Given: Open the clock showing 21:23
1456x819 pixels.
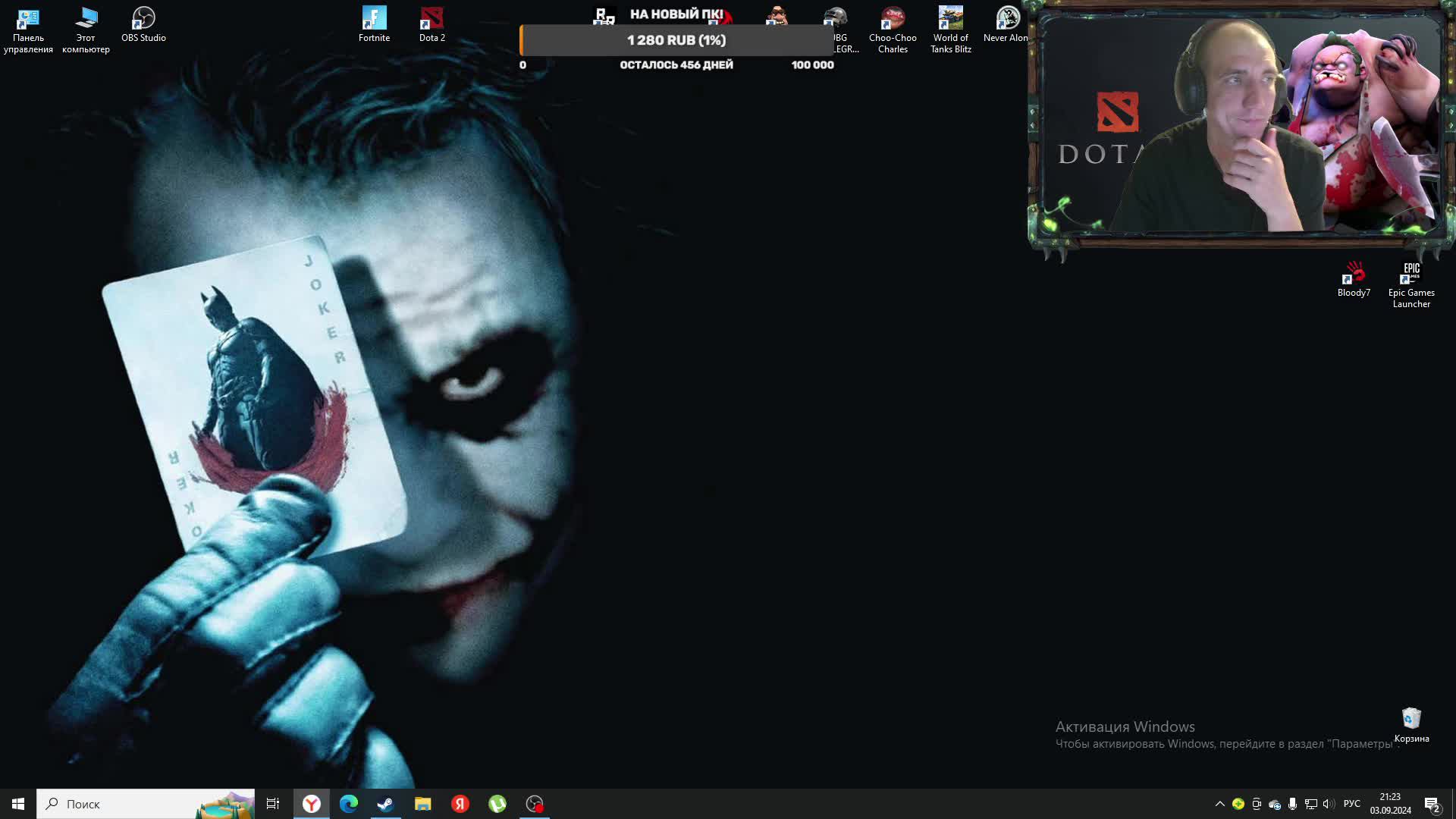Looking at the screenshot, I should tap(1390, 804).
